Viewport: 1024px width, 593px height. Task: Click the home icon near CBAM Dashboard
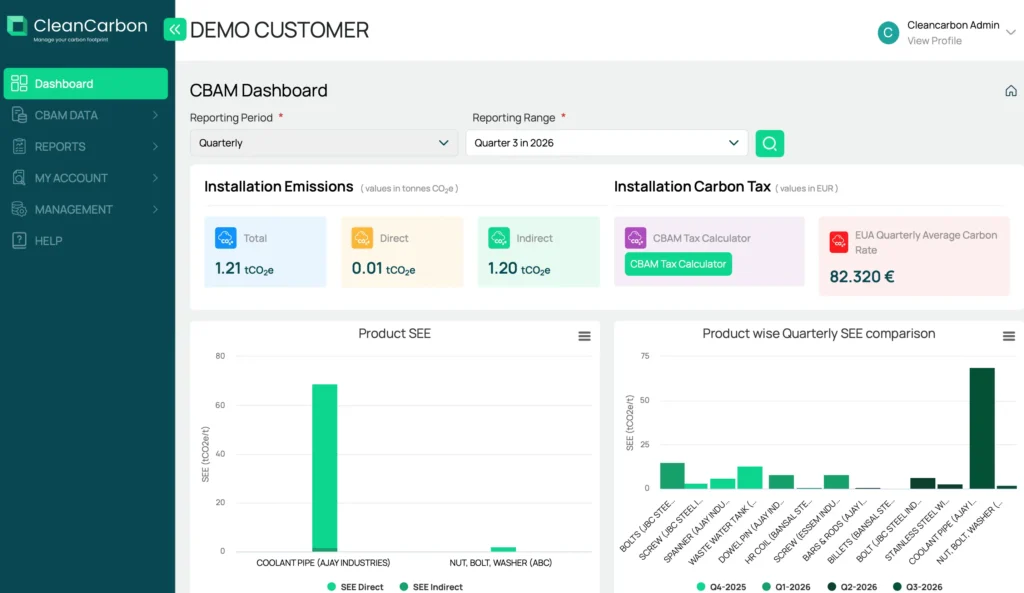[1011, 91]
